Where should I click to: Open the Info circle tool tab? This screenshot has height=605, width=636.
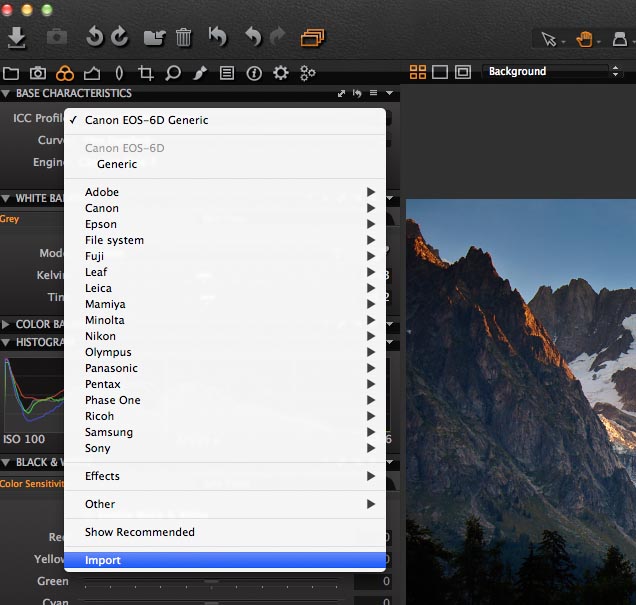[x=254, y=73]
